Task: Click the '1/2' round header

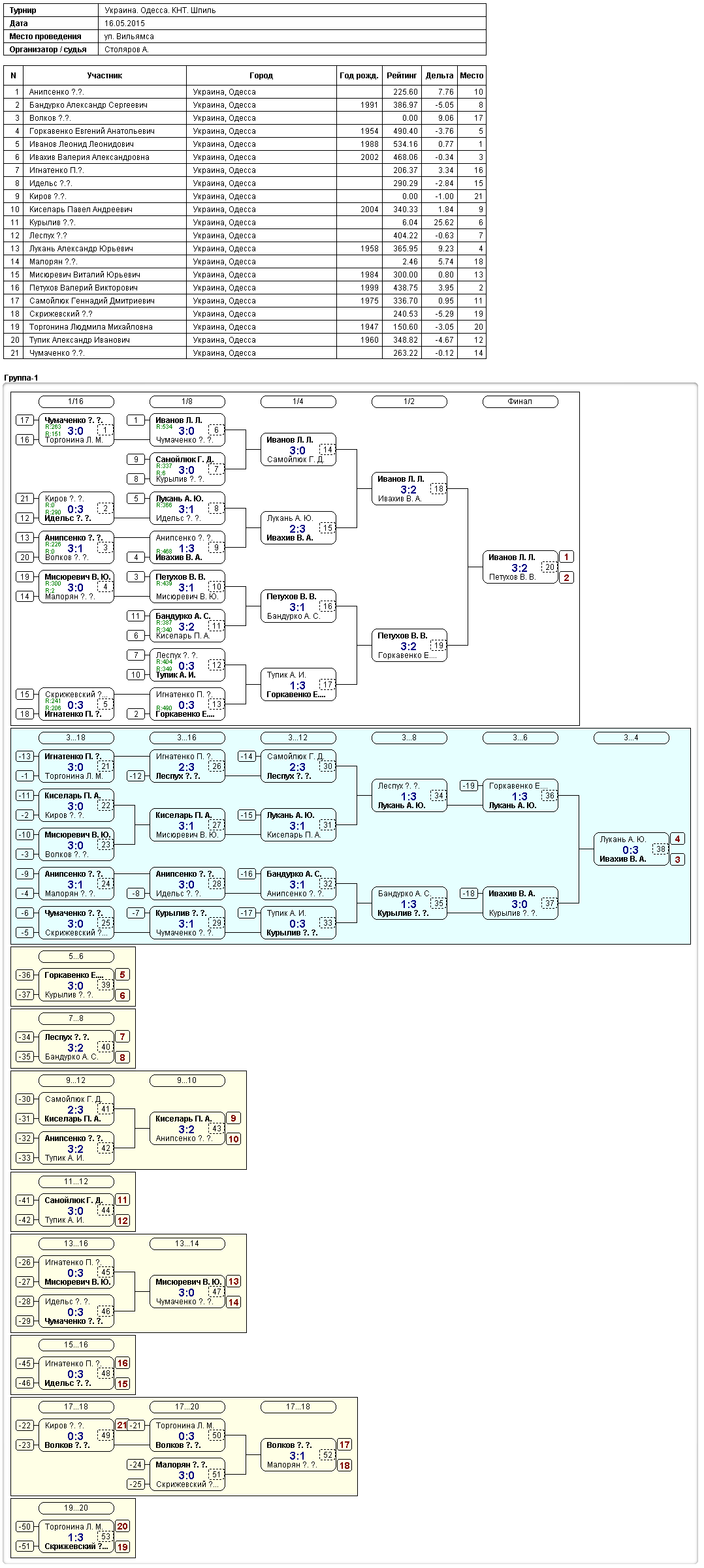Action: (409, 401)
